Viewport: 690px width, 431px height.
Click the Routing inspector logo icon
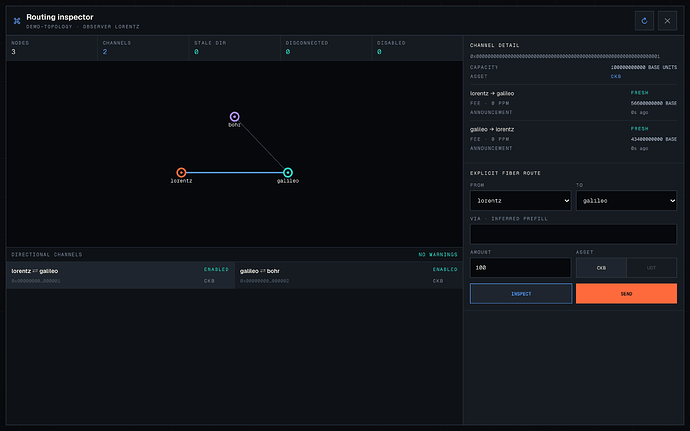[x=17, y=21]
